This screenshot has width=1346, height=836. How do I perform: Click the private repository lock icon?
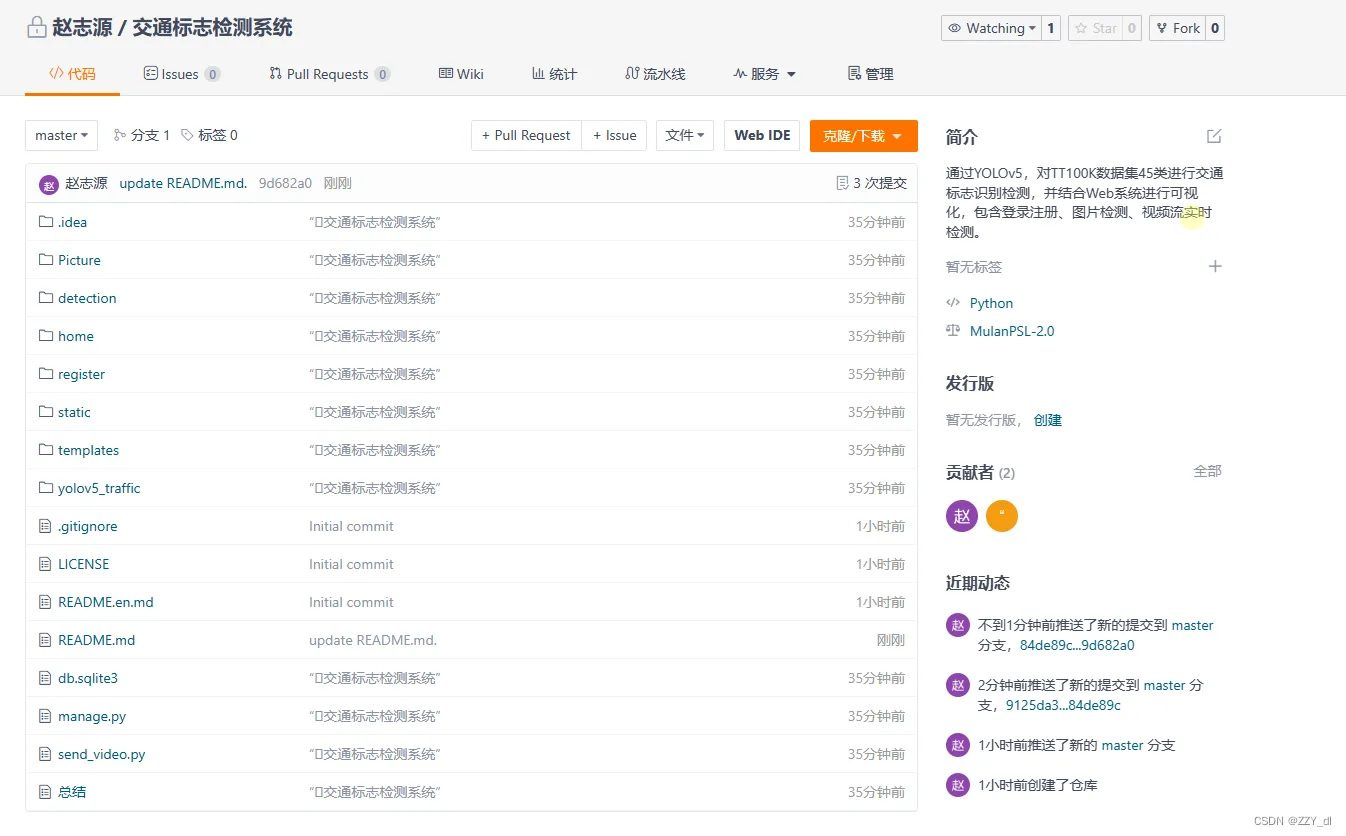(x=37, y=28)
